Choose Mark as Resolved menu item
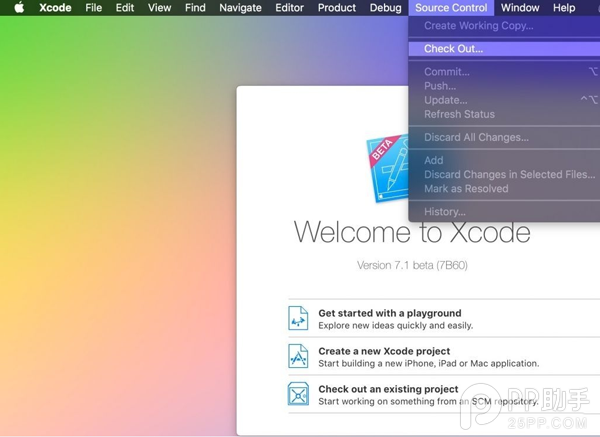The height and width of the screenshot is (437, 600). tap(504, 188)
